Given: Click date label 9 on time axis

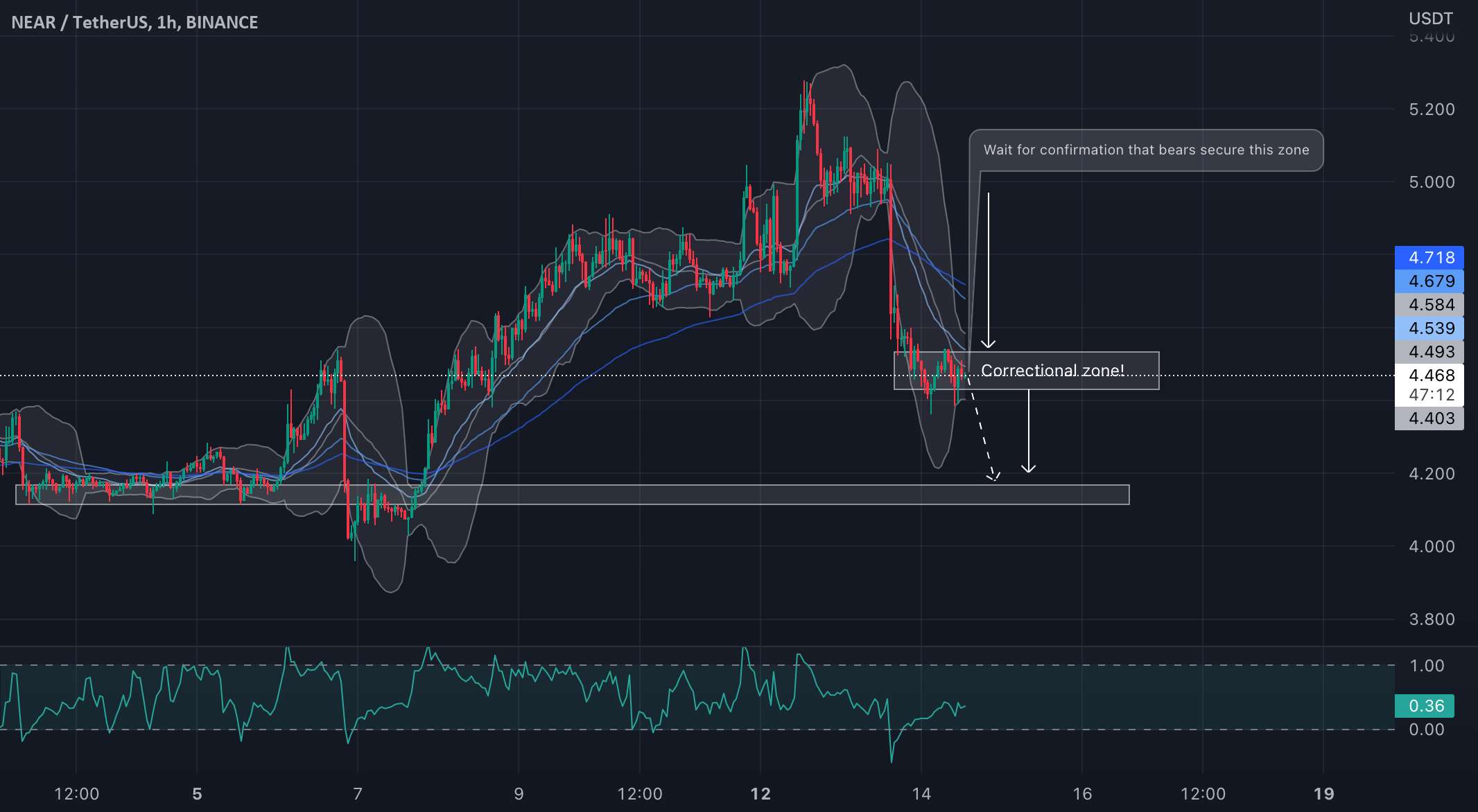Looking at the screenshot, I should click(519, 794).
